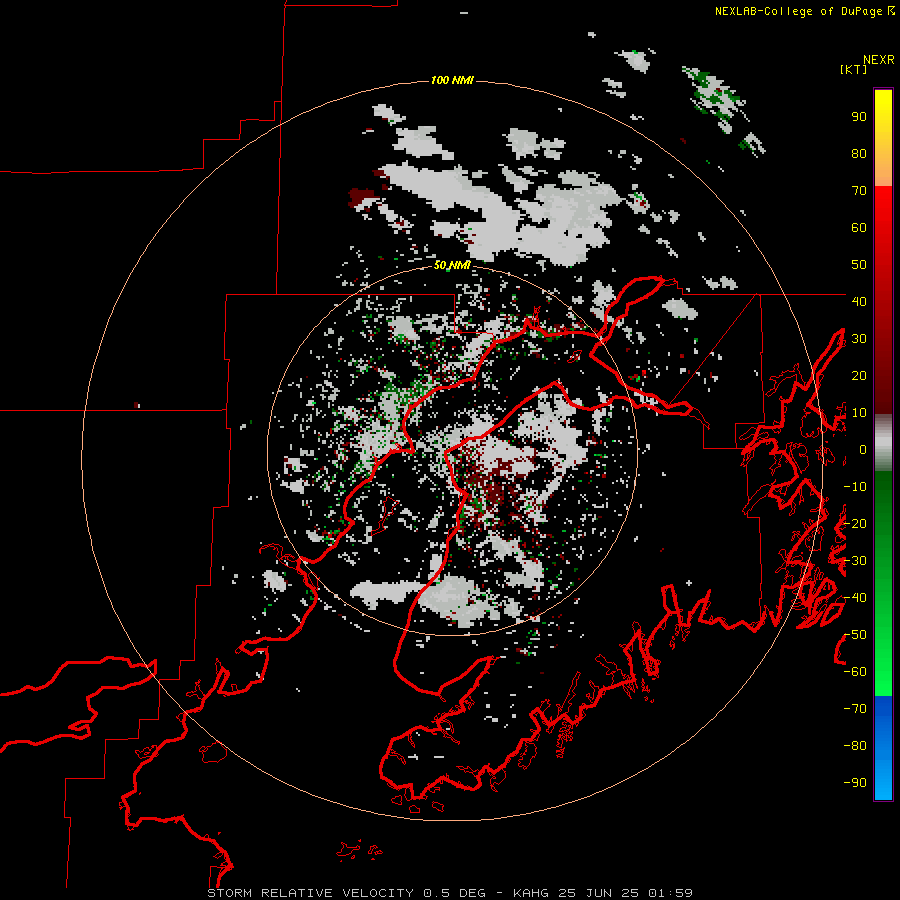Click the 80 value on the velocity scale
Screen dimensions: 900x900
coord(859,154)
